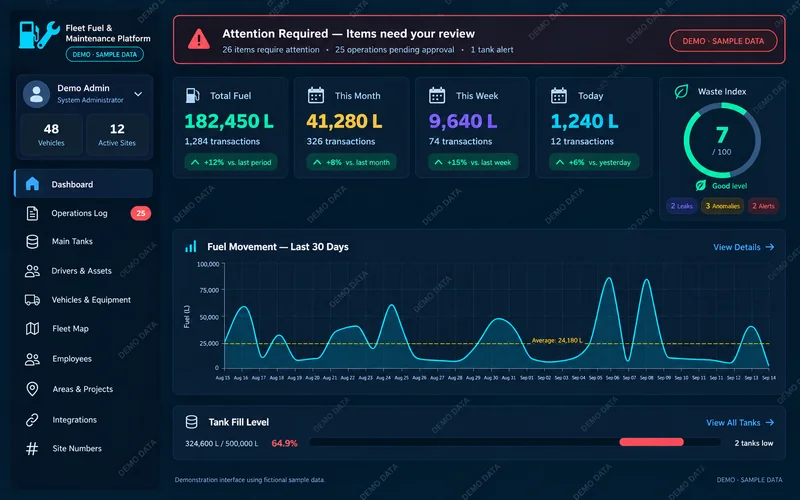This screenshot has width=800, height=500.
Task: Click the Fleet Map folded map icon
Action: [32, 329]
